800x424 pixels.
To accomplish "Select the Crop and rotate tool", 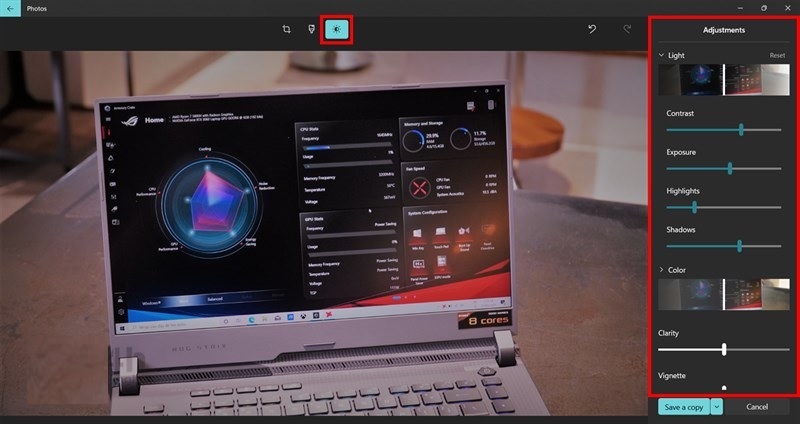I will 286,30.
